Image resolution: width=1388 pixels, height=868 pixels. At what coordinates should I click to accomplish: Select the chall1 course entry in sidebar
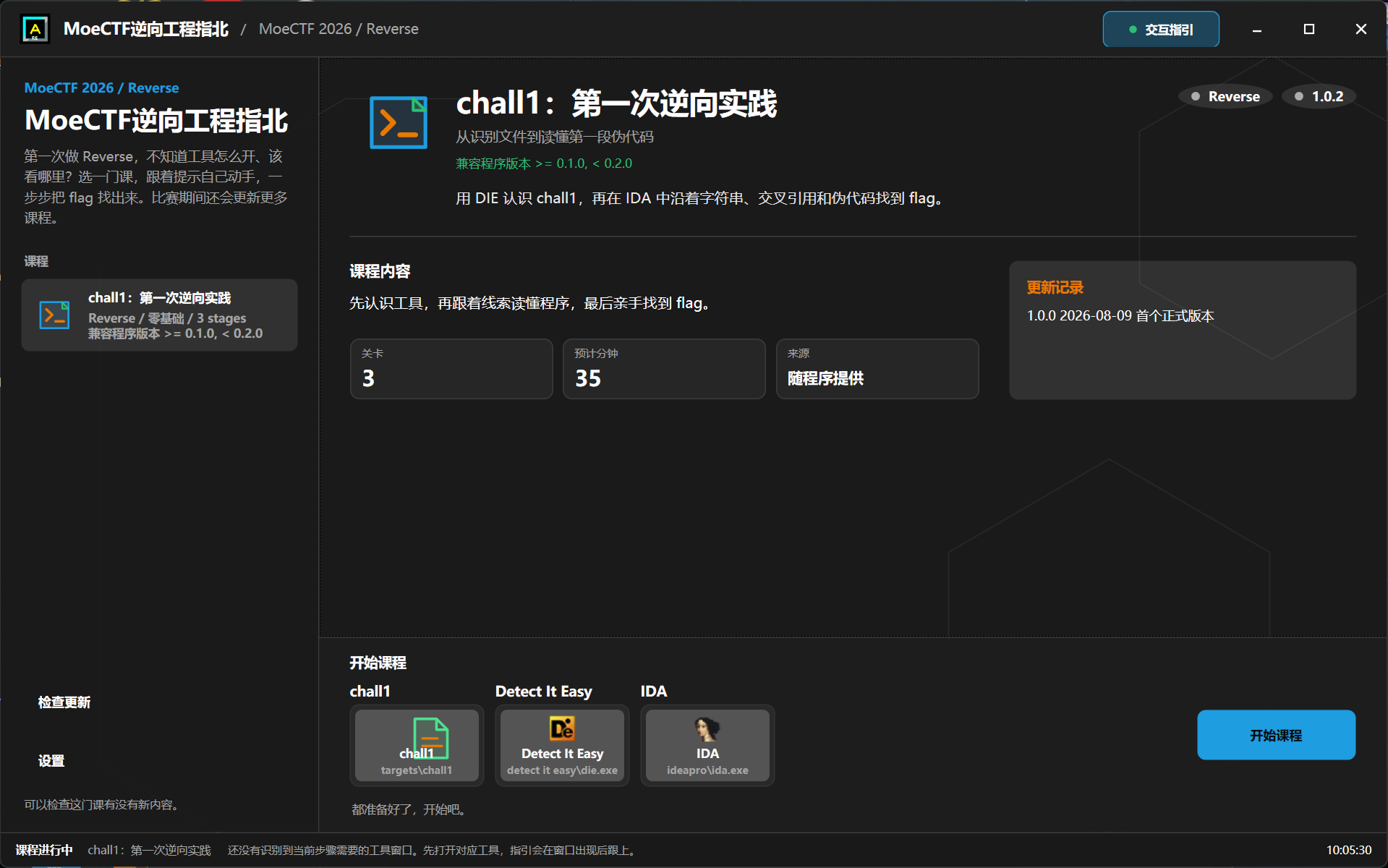pos(159,315)
